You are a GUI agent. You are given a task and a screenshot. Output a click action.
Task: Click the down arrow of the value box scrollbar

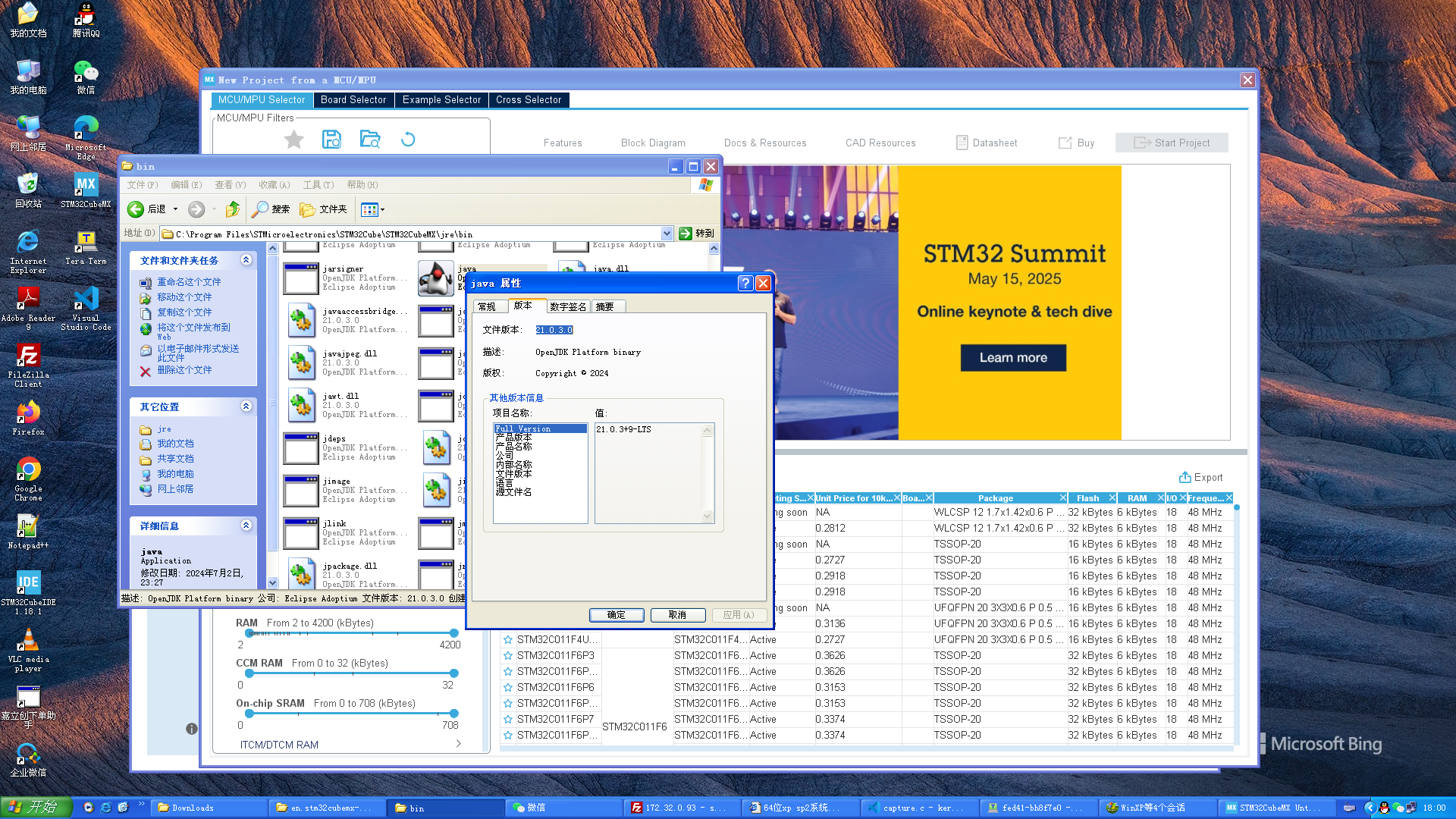(x=708, y=516)
